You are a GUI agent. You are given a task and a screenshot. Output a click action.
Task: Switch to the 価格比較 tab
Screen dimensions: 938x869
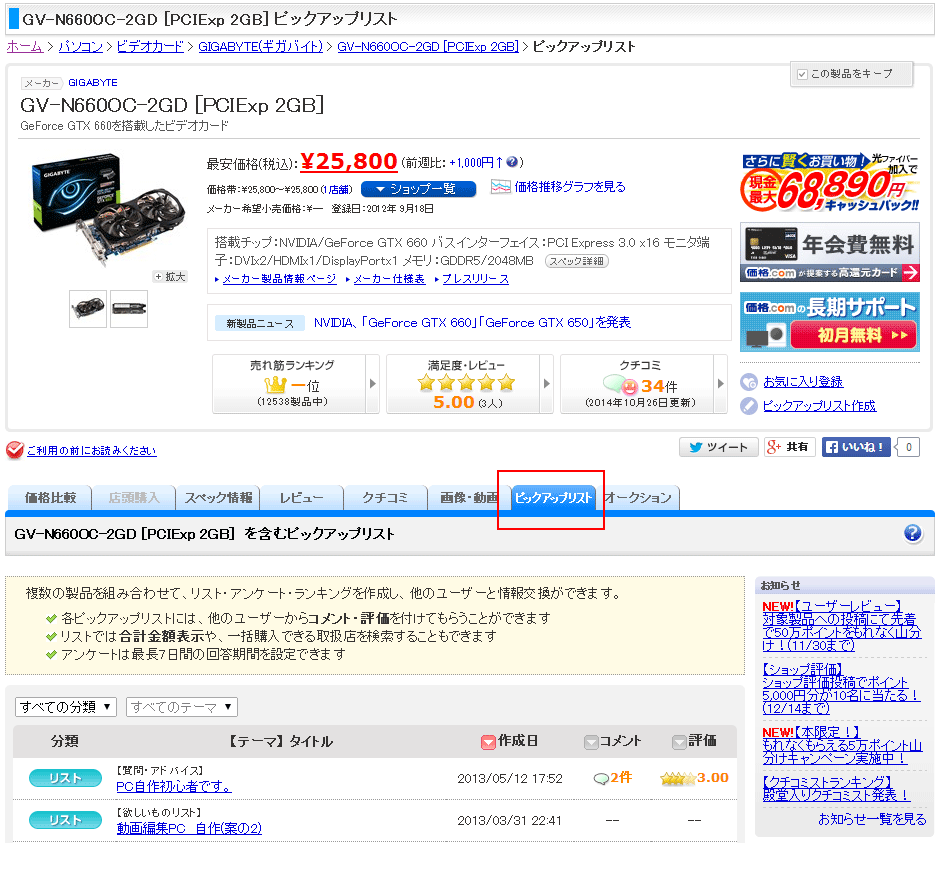click(50, 498)
